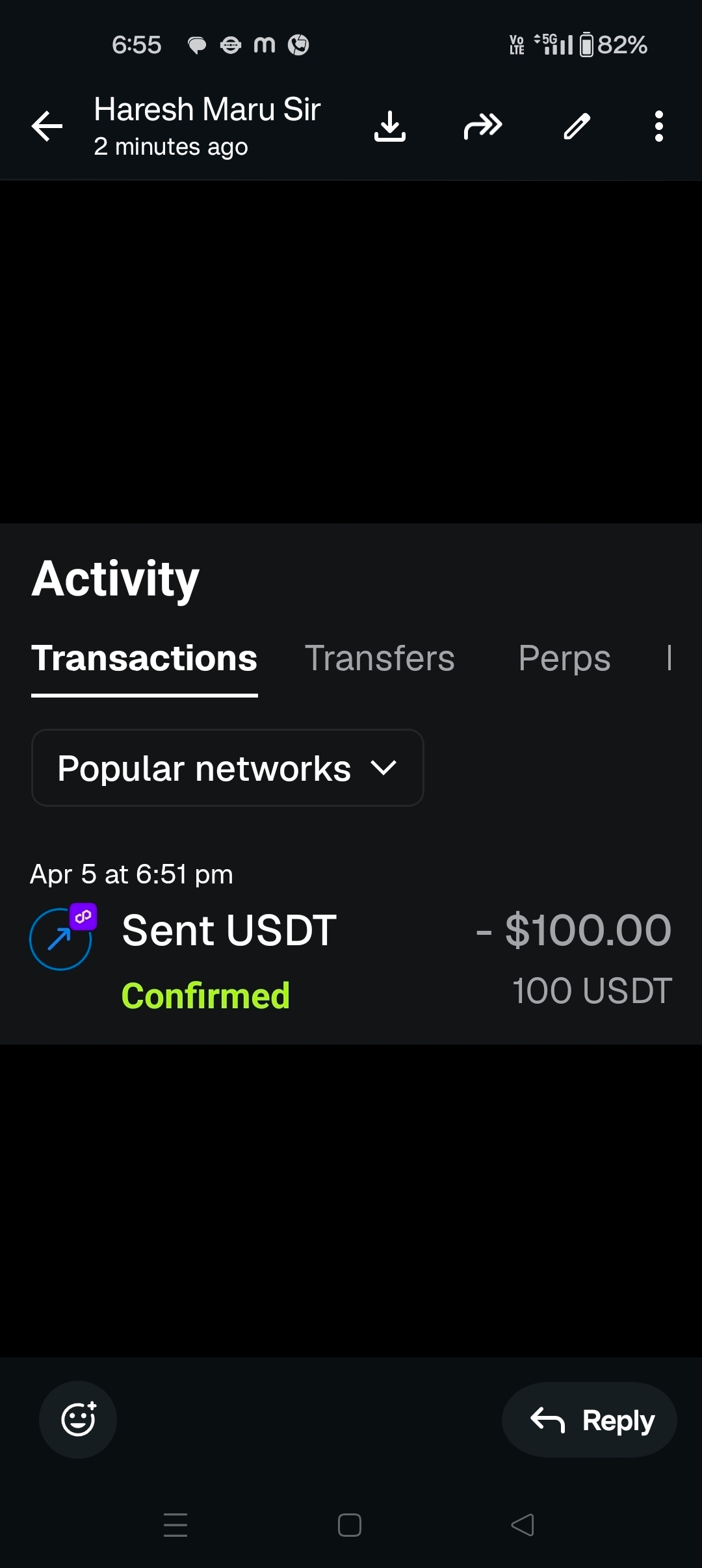This screenshot has height=1568, width=702.
Task: Open the three-dot more options menu
Action: tap(659, 126)
